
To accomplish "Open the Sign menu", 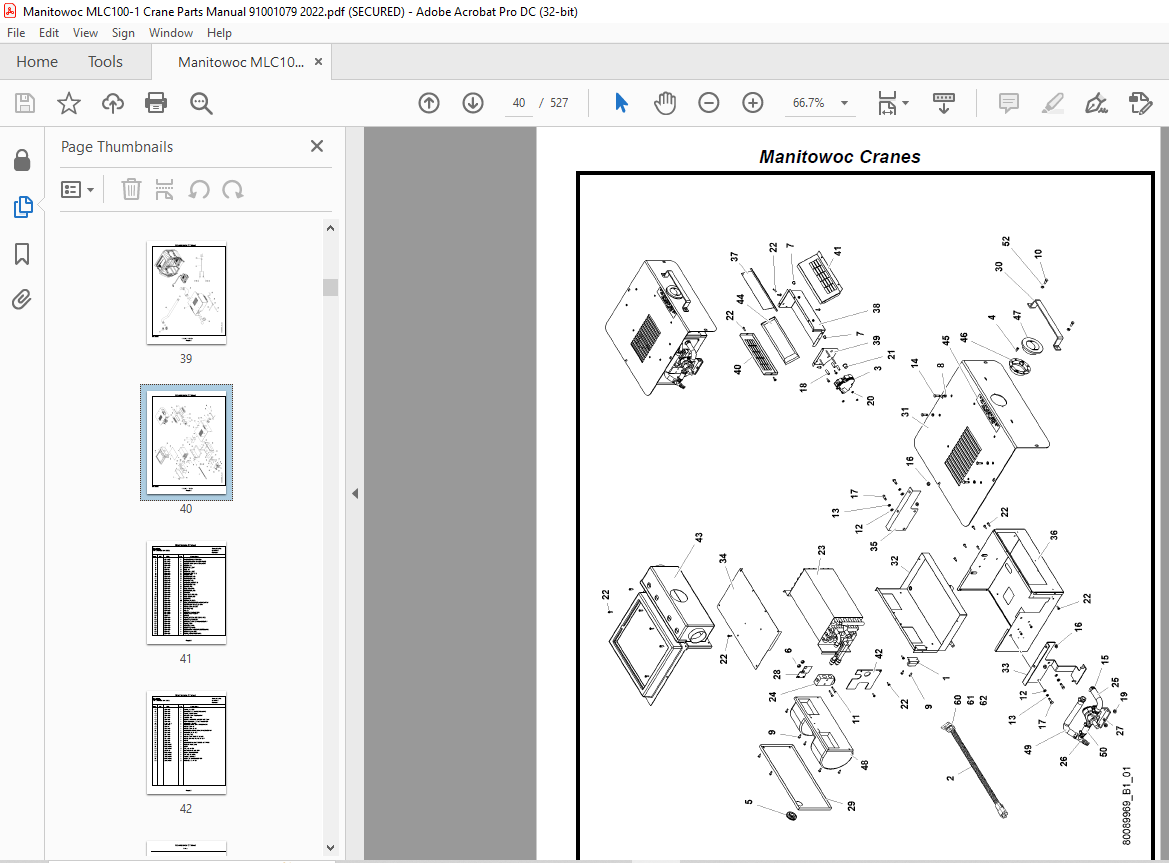I will tap(123, 33).
